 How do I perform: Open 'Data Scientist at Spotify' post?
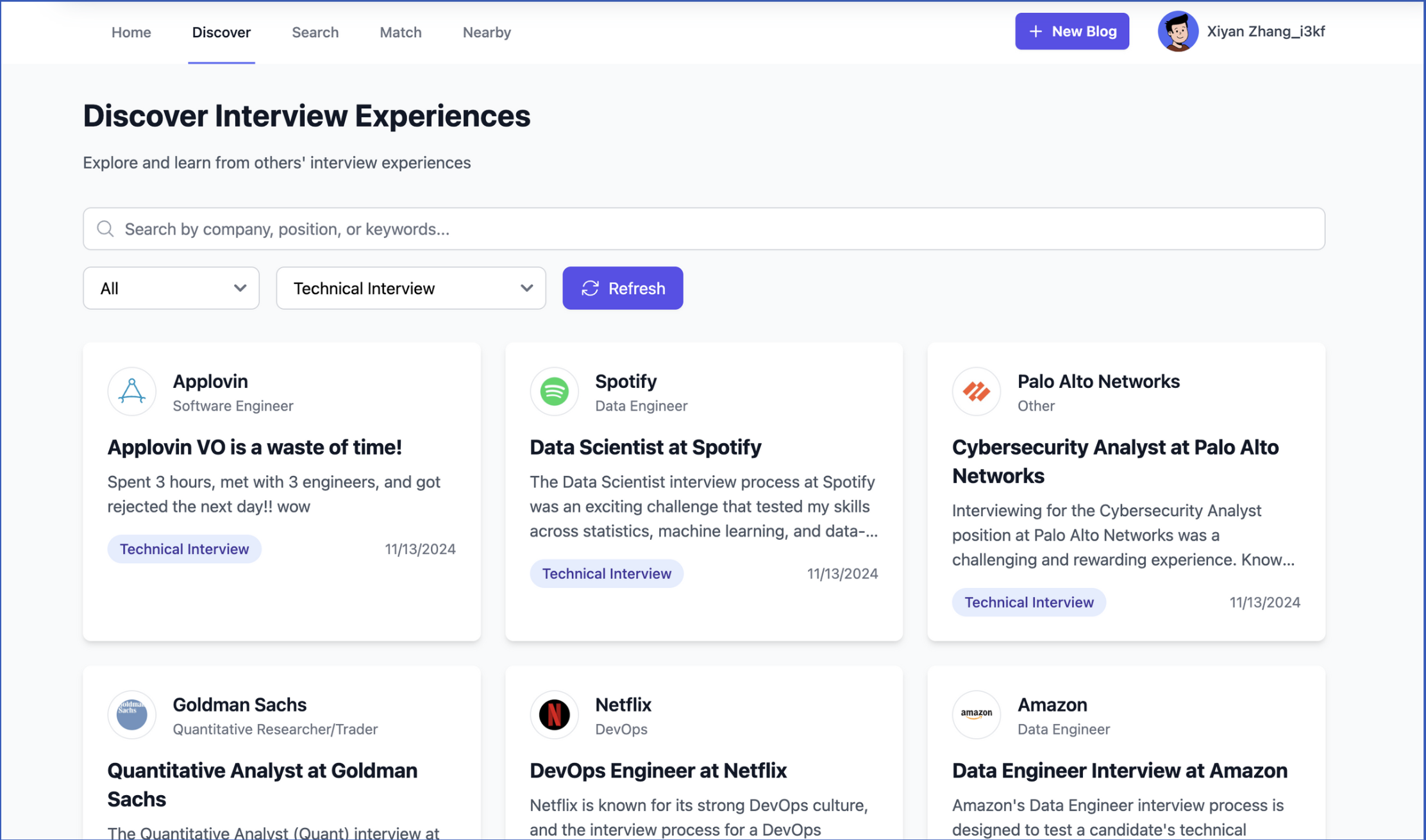tap(645, 447)
